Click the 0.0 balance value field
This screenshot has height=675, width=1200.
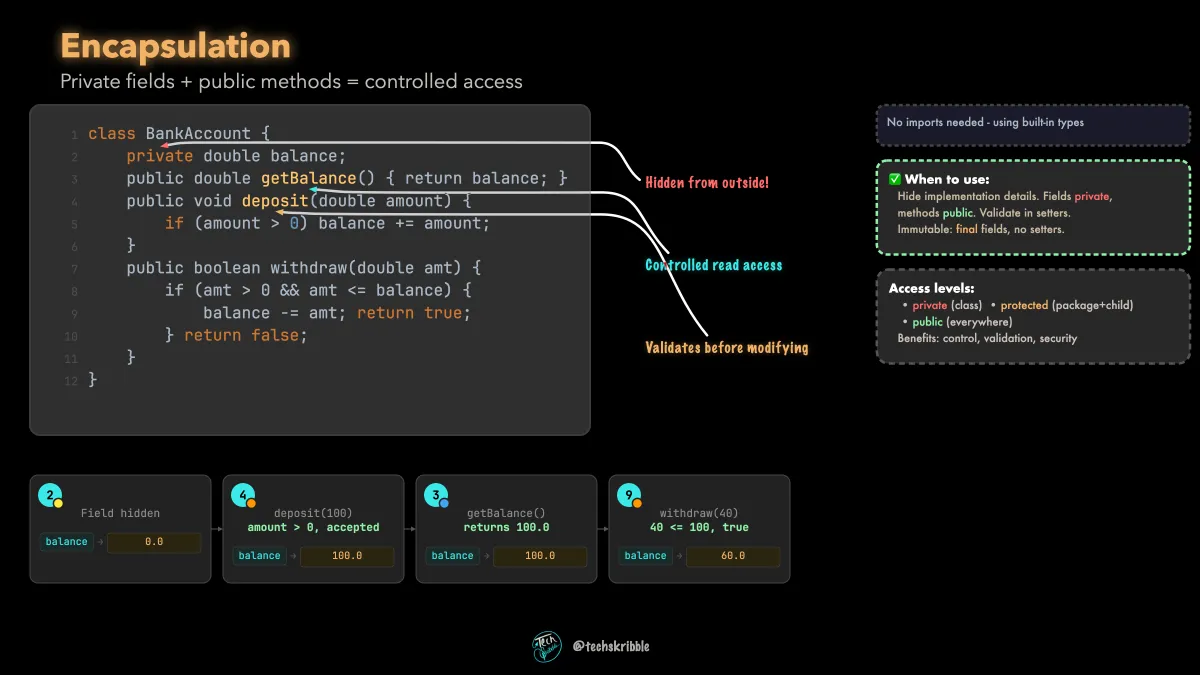tap(154, 542)
